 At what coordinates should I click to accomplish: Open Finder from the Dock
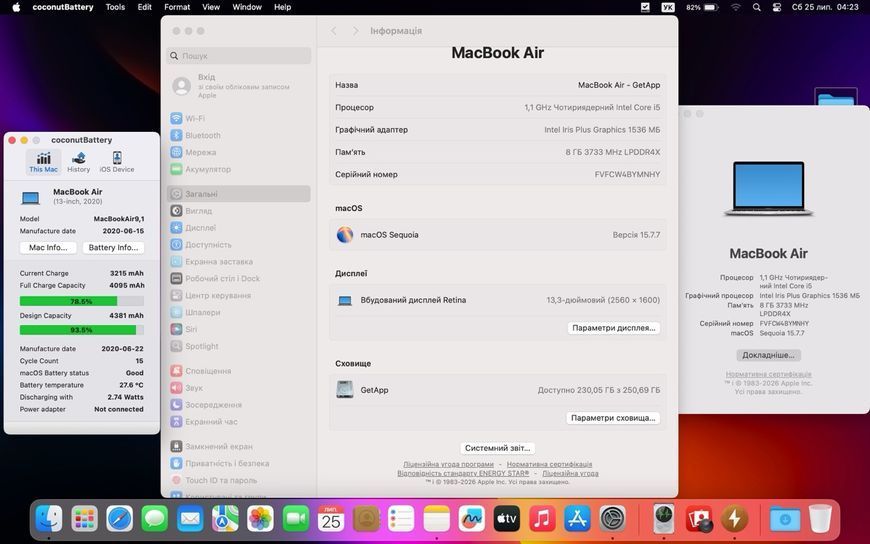49,520
